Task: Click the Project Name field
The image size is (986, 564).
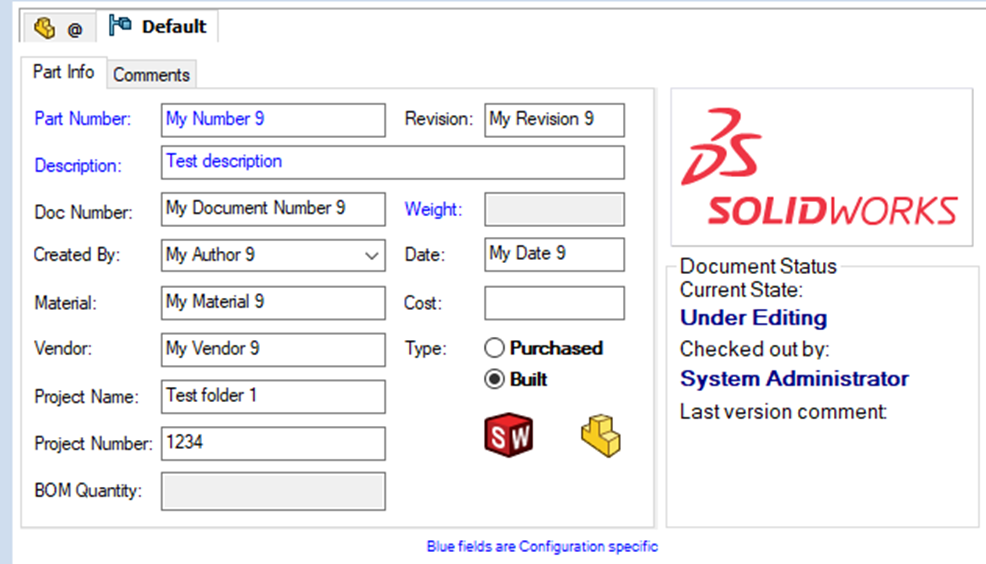Action: [273, 397]
